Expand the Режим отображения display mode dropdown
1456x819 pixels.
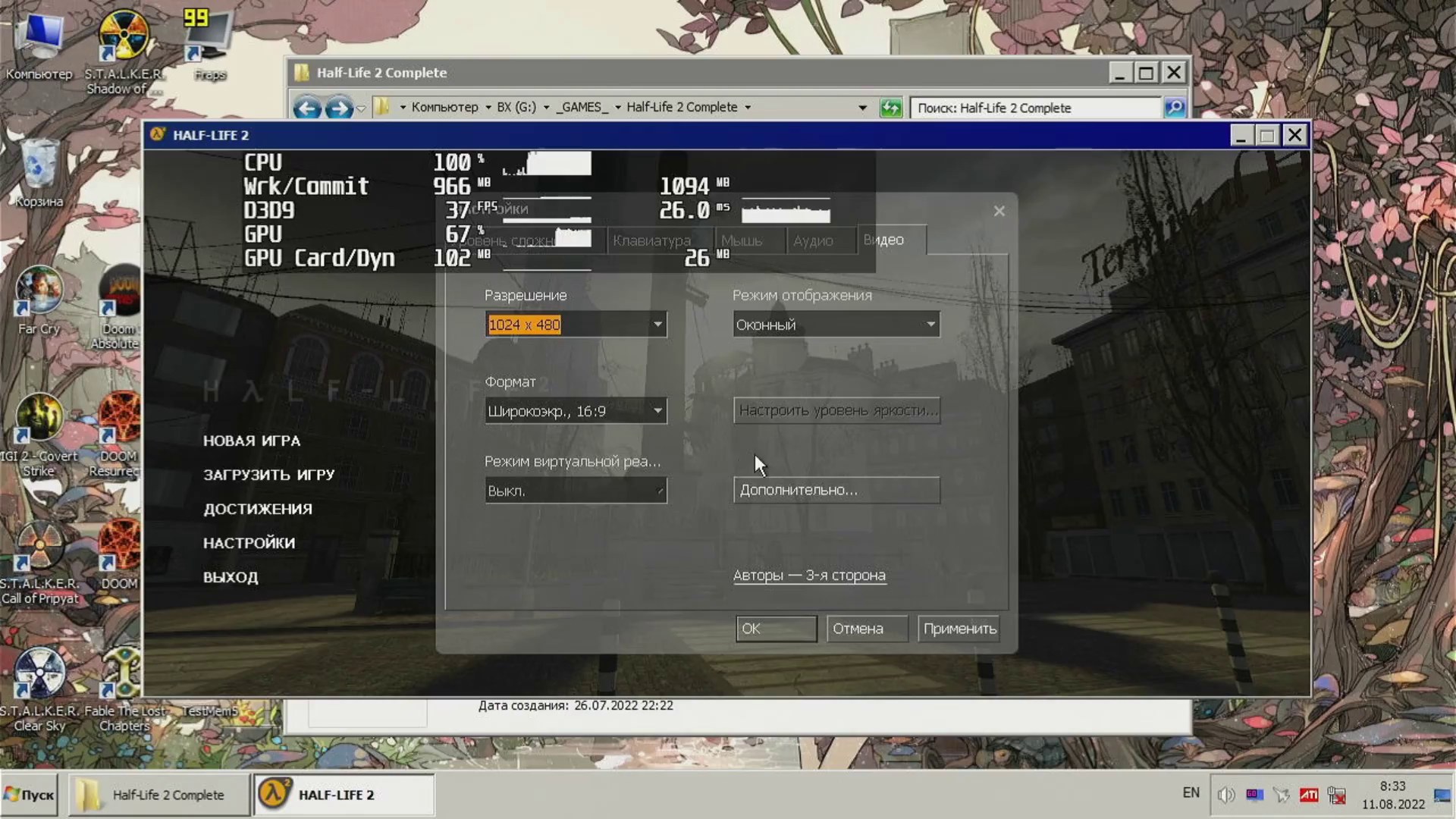930,325
